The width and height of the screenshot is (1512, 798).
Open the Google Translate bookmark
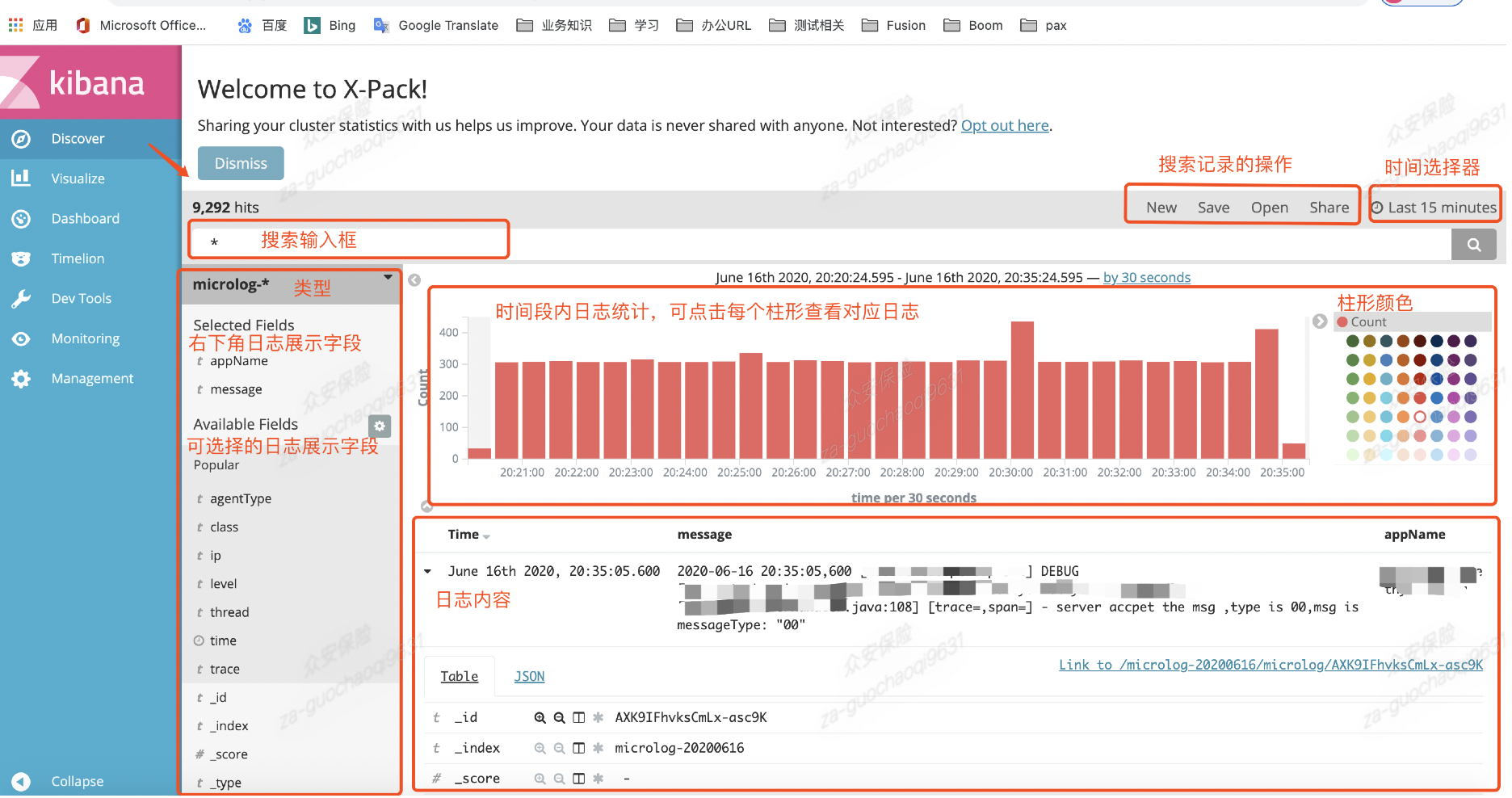pyautogui.click(x=436, y=25)
